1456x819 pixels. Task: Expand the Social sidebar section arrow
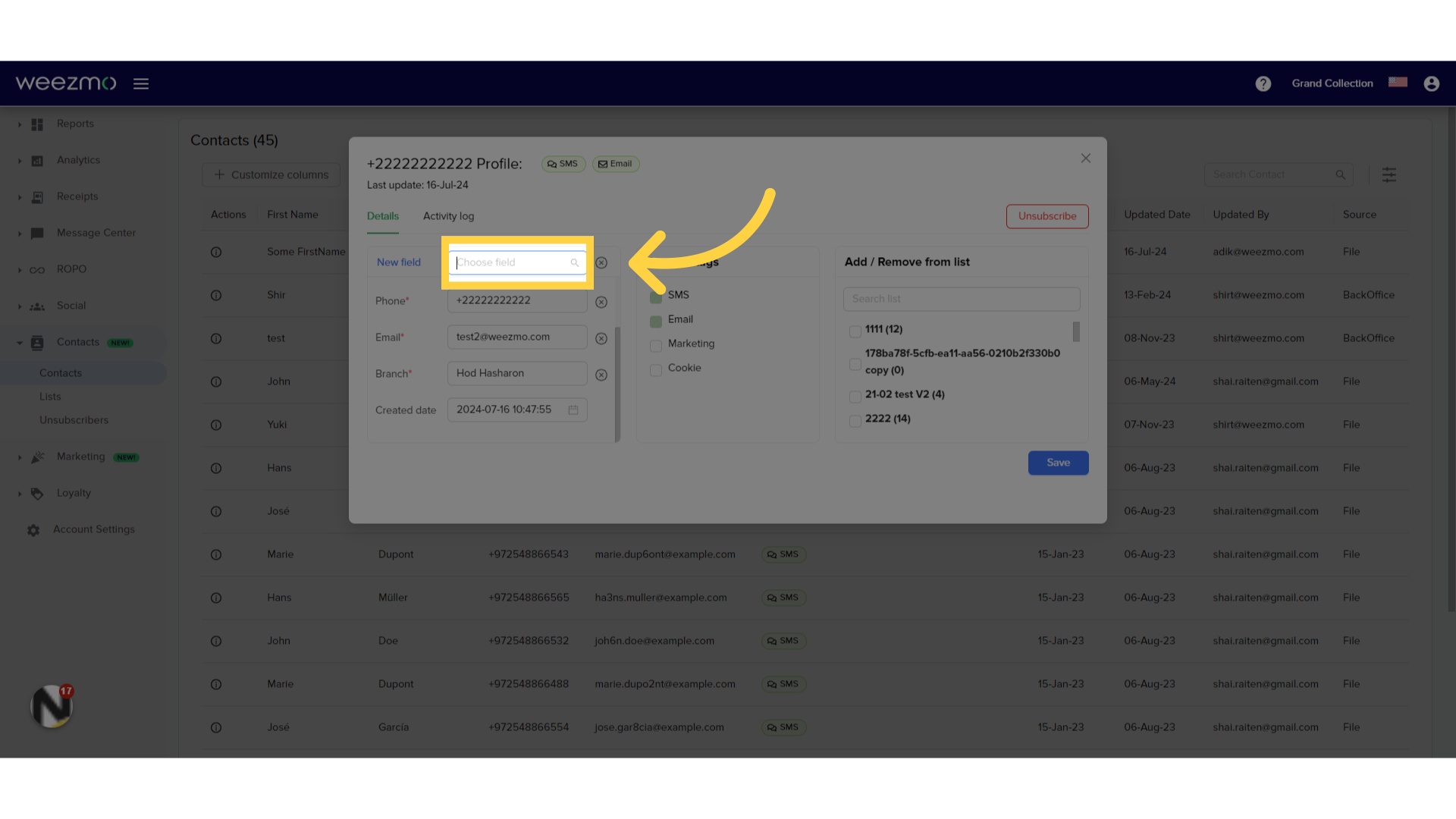click(x=20, y=306)
